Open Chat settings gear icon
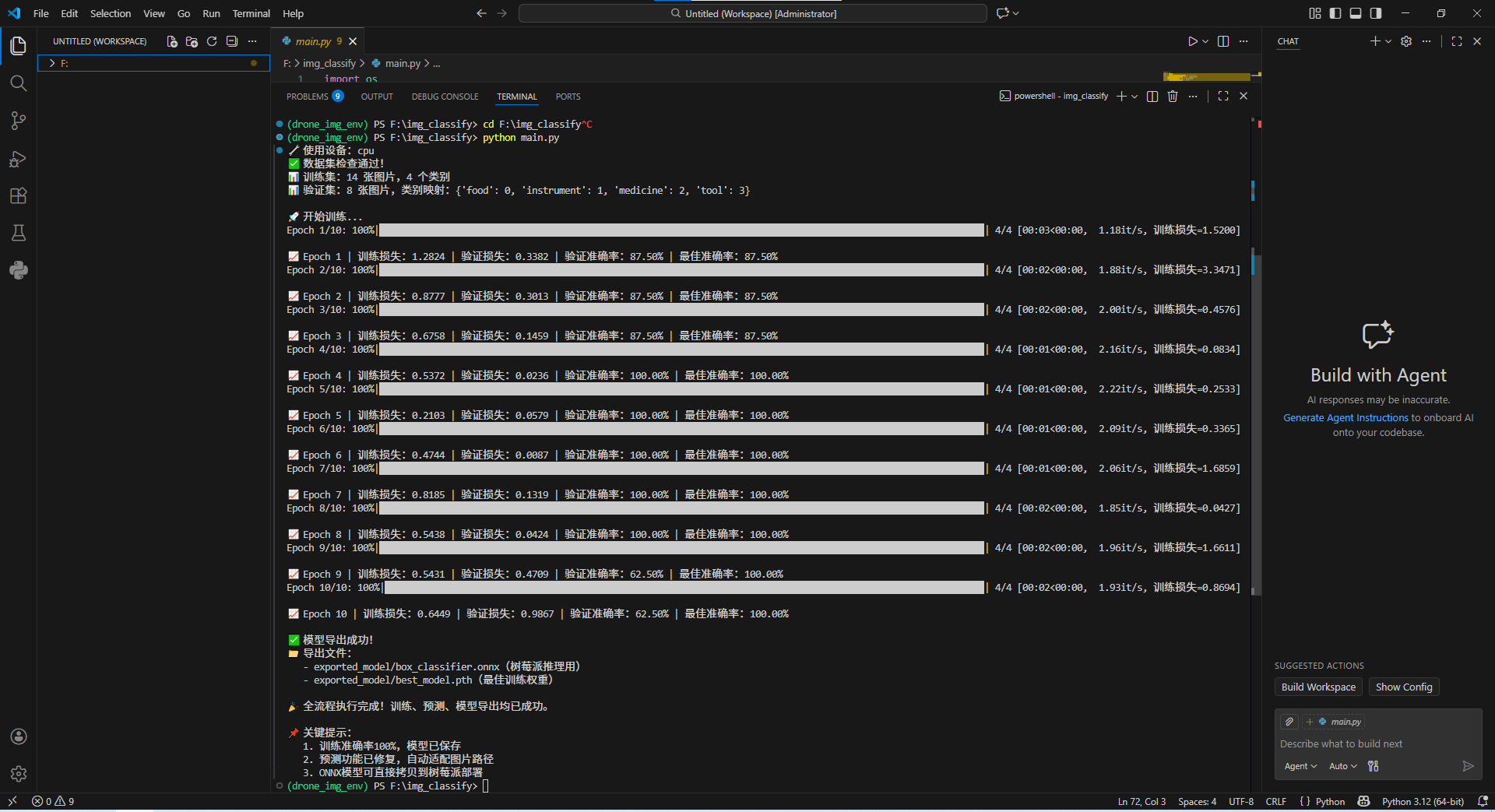The image size is (1495, 812). (x=1406, y=41)
